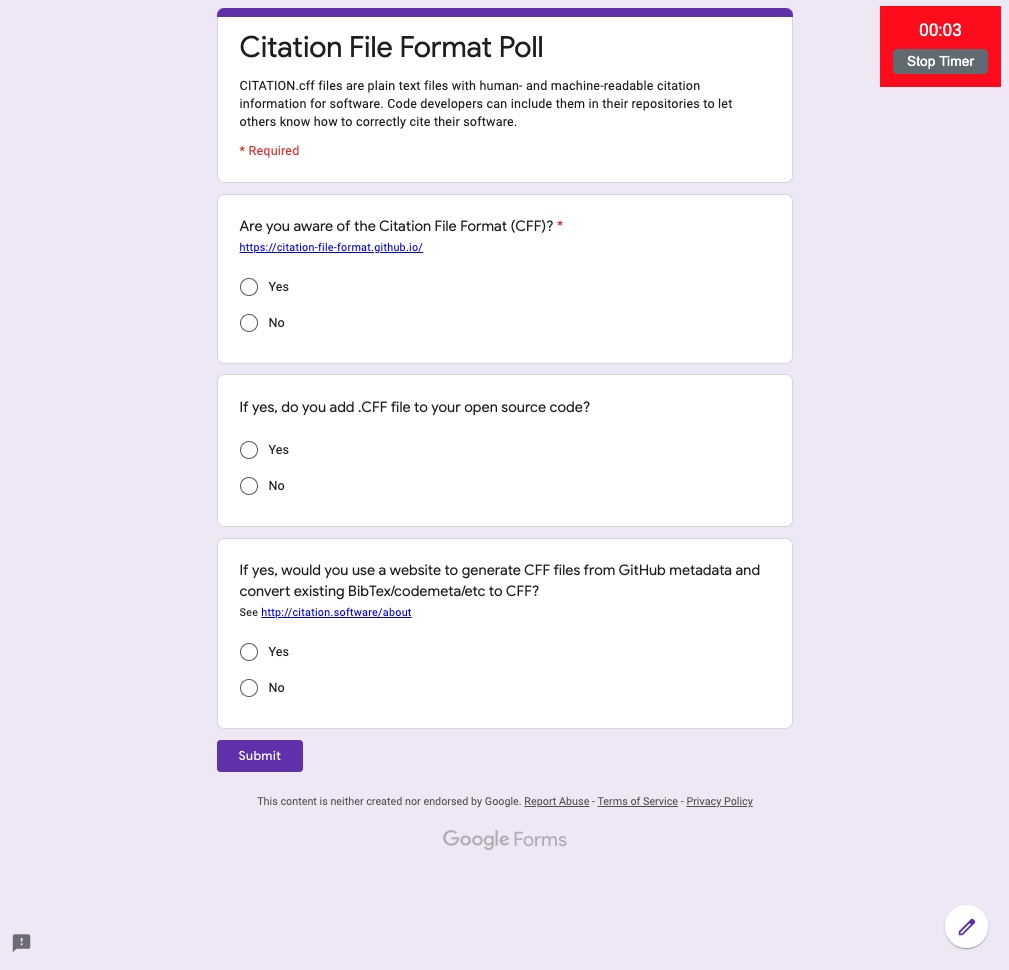Open Terms of Service
Image resolution: width=1009 pixels, height=970 pixels.
coord(637,801)
